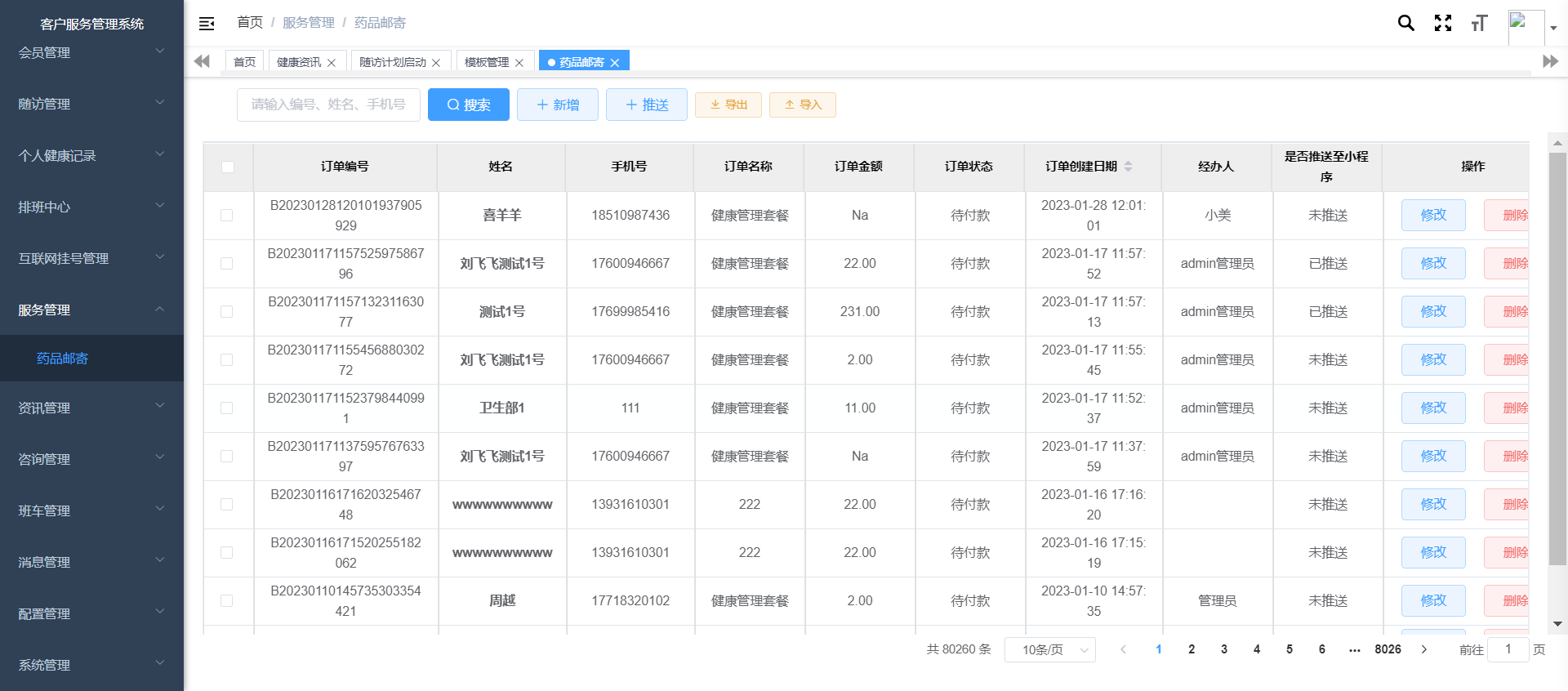Close the 药品邮寄 tab
The image size is (1568, 691).
(x=615, y=63)
